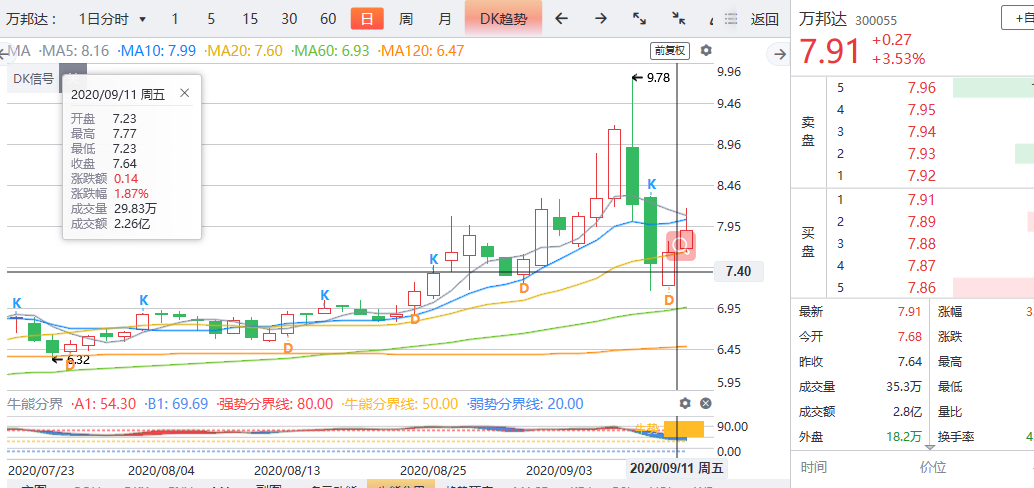Remove the 牛熊分界 indicator panel
Image resolution: width=1034 pixels, height=488 pixels.
(x=706, y=404)
